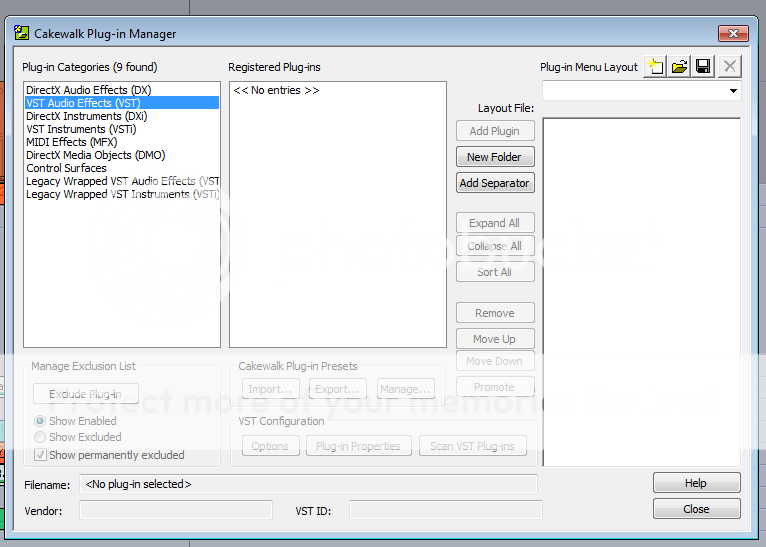Save the plug-in menu layout
This screenshot has width=766, height=547.
(703, 67)
